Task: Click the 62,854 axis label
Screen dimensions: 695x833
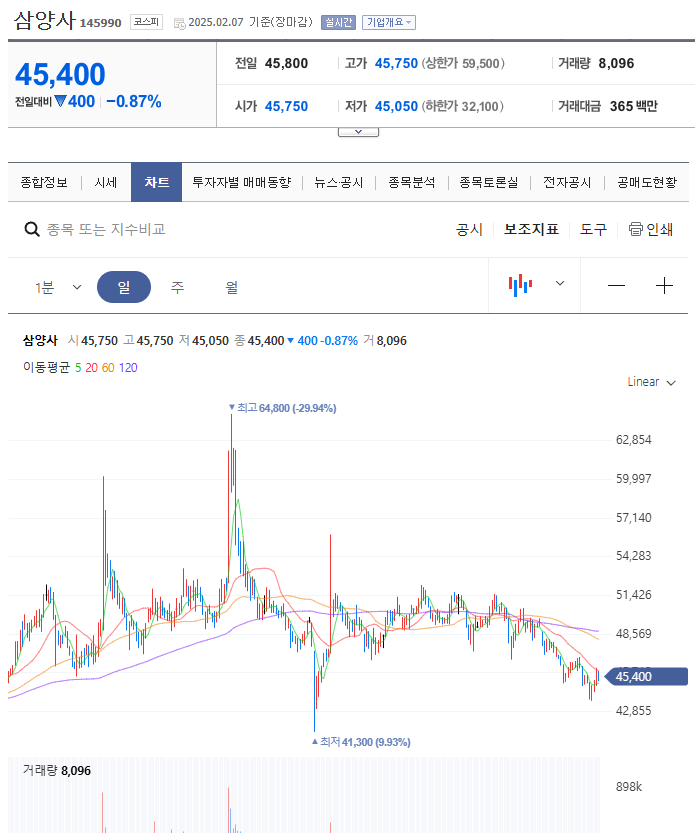Action: pos(633,440)
